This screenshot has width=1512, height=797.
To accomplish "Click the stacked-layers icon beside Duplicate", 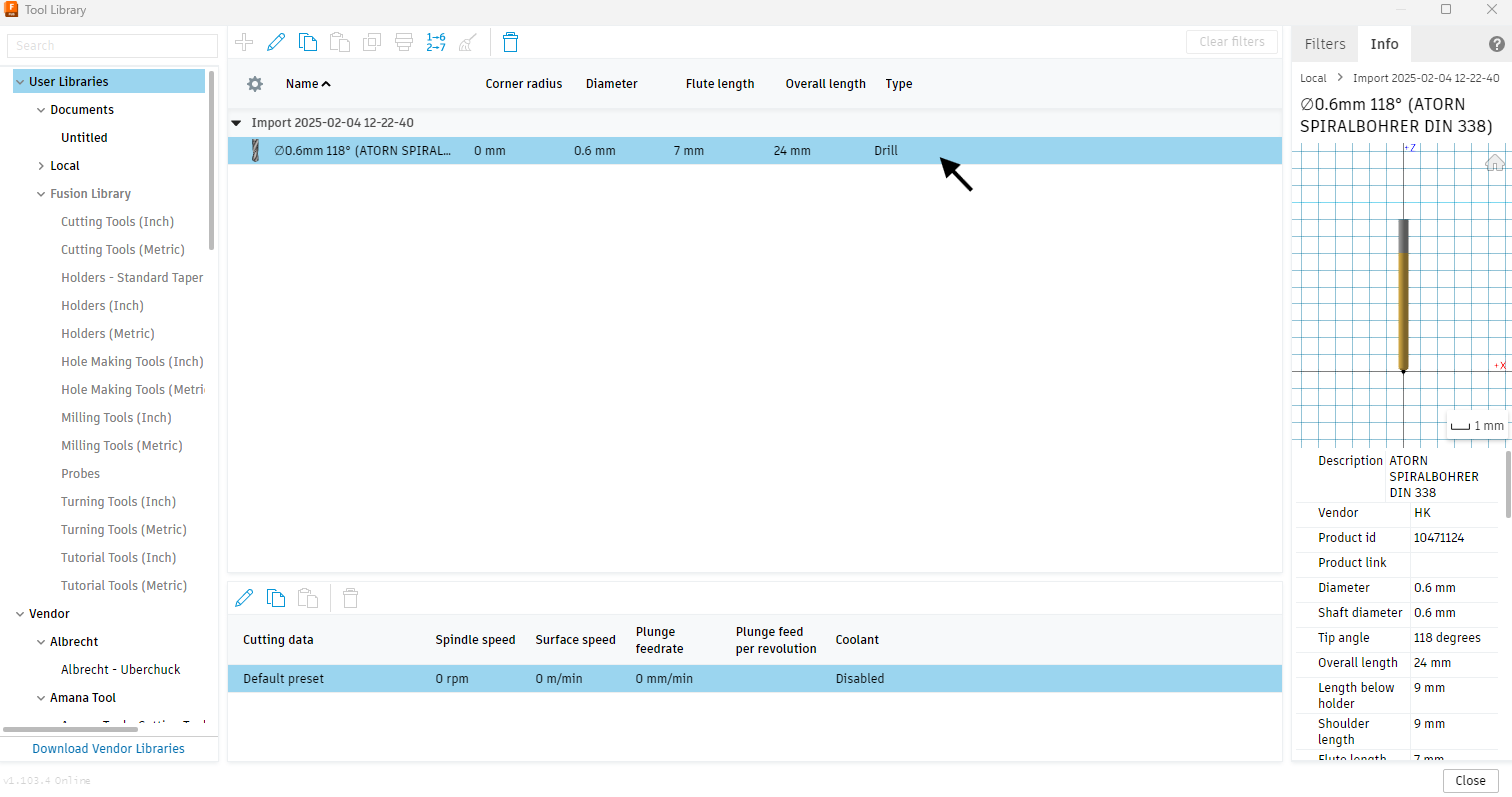I will [404, 42].
